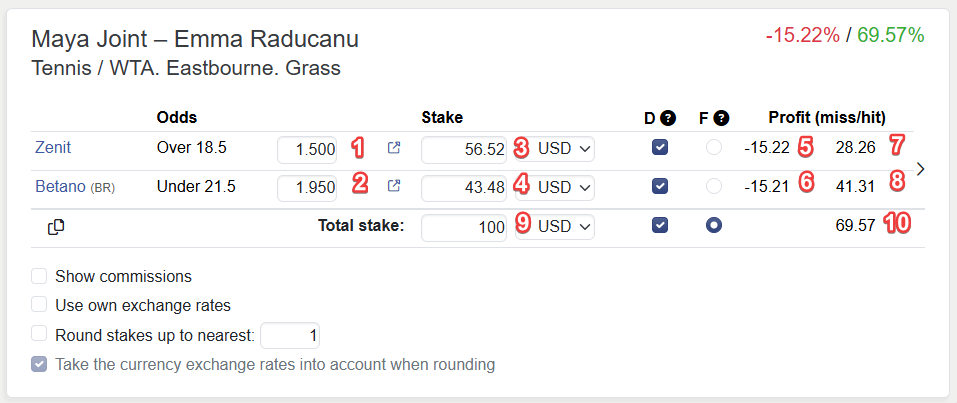Select the F radio button for Betano
Screen dimensions: 957x403
pyautogui.click(x=713, y=186)
